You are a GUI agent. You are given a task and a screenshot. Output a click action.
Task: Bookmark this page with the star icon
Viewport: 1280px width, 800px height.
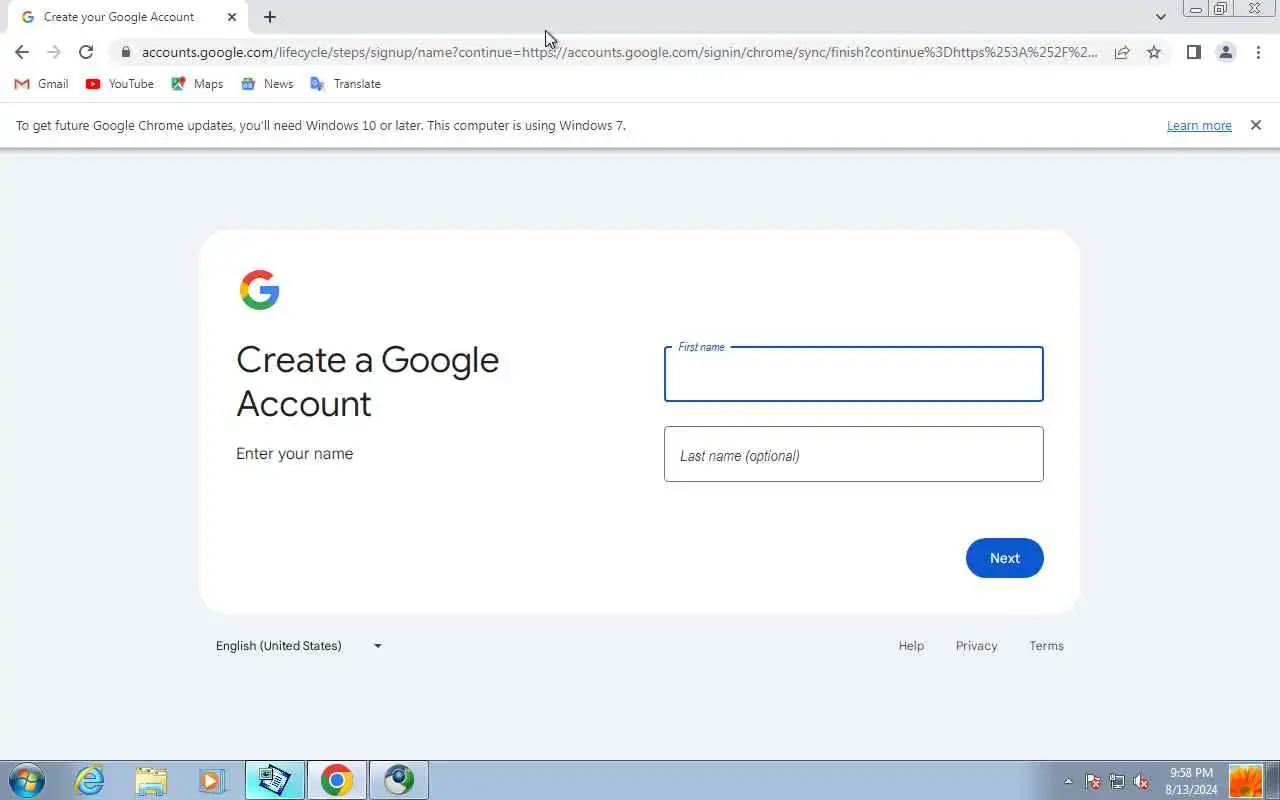coord(1154,52)
